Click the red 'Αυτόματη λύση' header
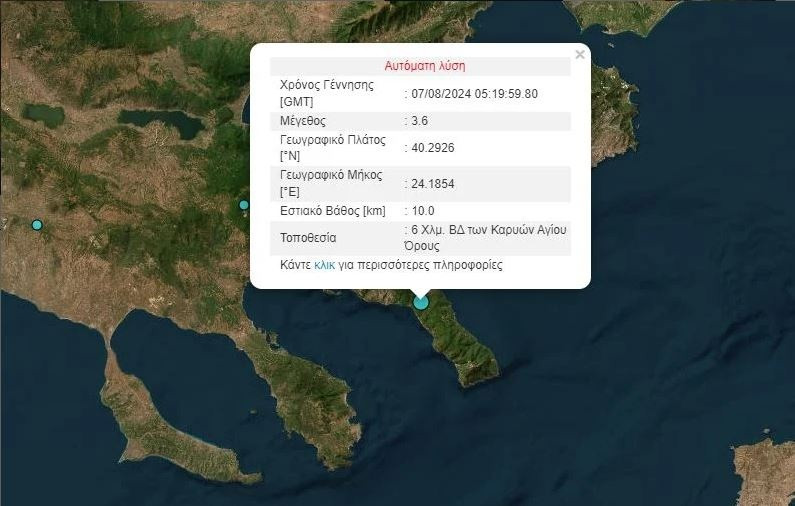The image size is (795, 506). [424, 66]
